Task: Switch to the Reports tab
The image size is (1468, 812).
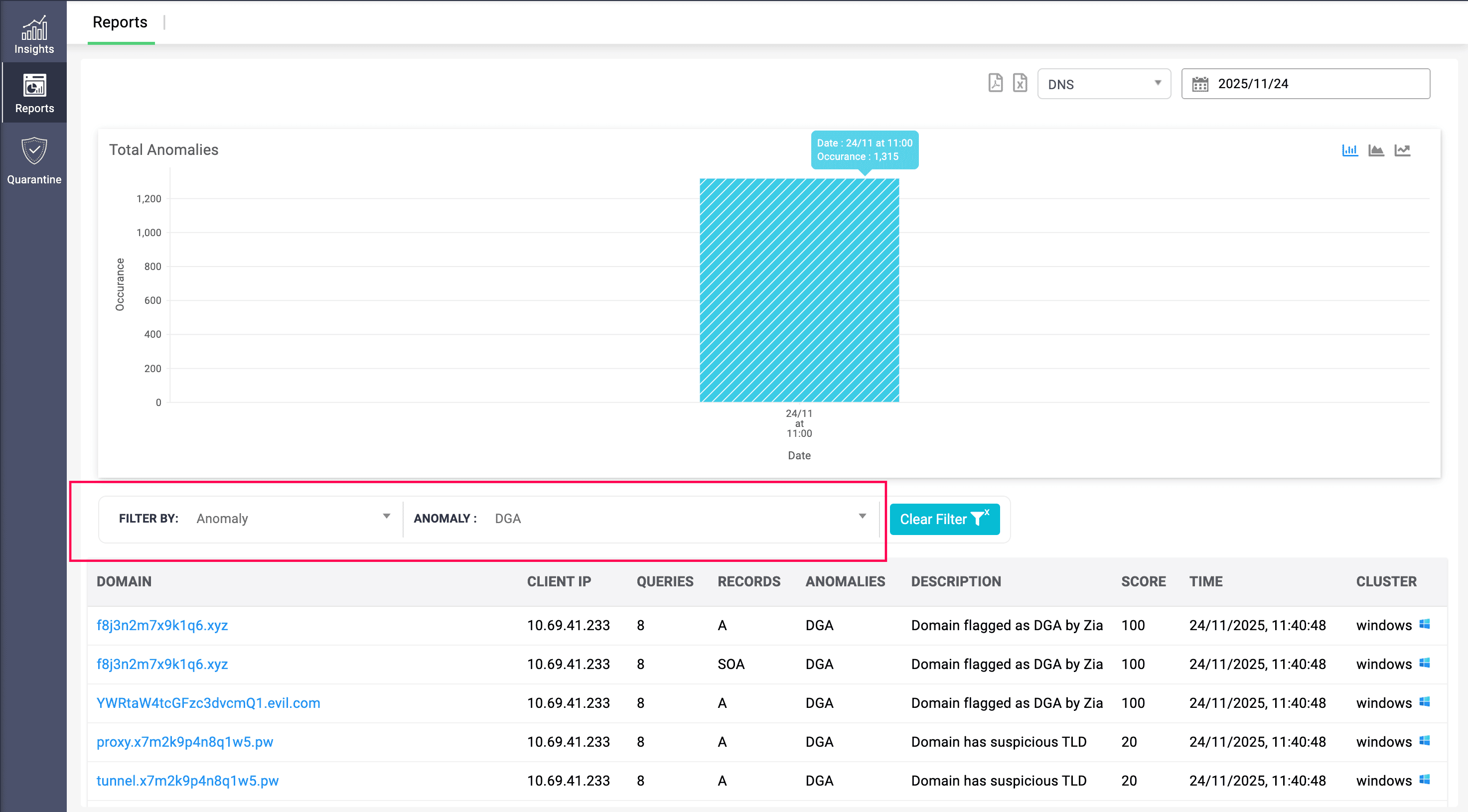Action: [120, 22]
